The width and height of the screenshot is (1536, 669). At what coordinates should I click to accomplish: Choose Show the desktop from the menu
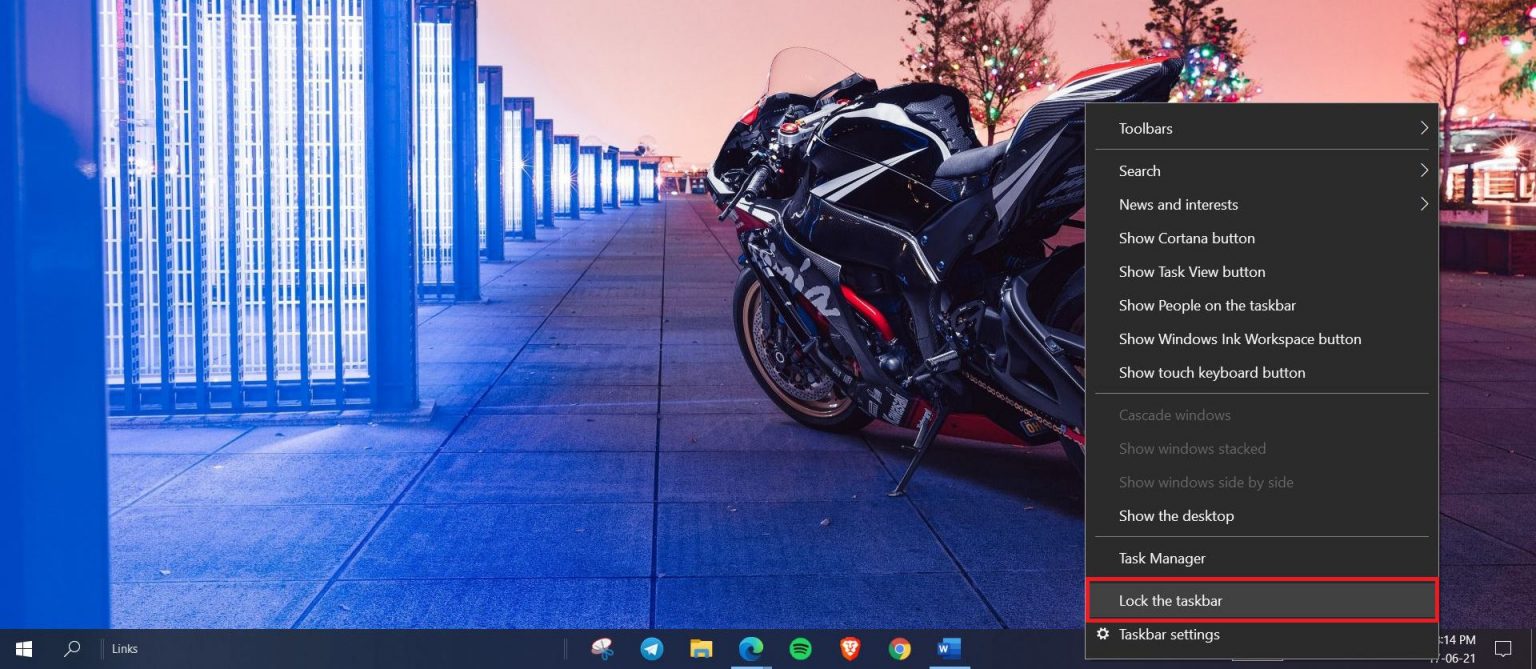coord(1175,515)
